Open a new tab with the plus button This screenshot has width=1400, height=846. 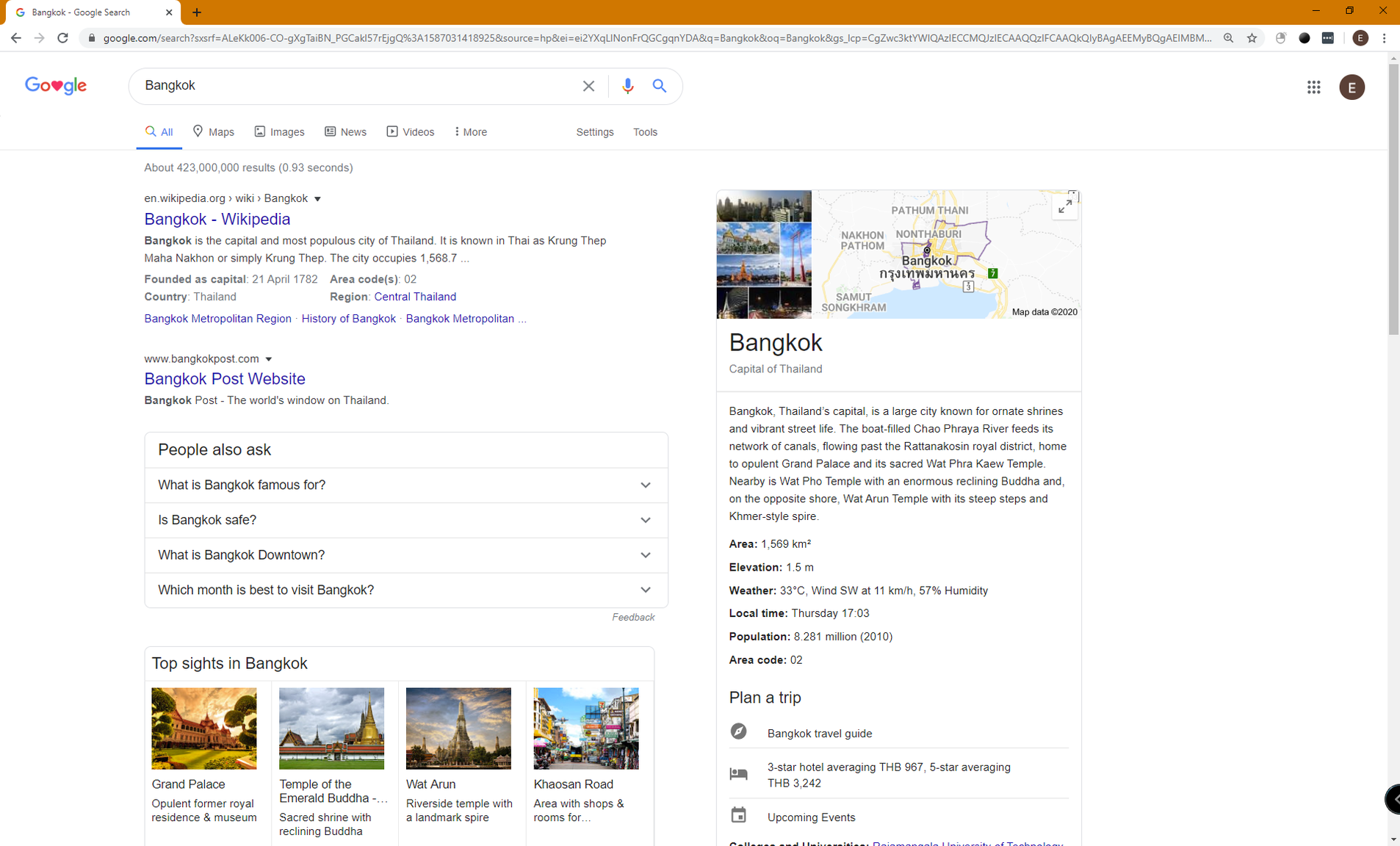click(197, 12)
